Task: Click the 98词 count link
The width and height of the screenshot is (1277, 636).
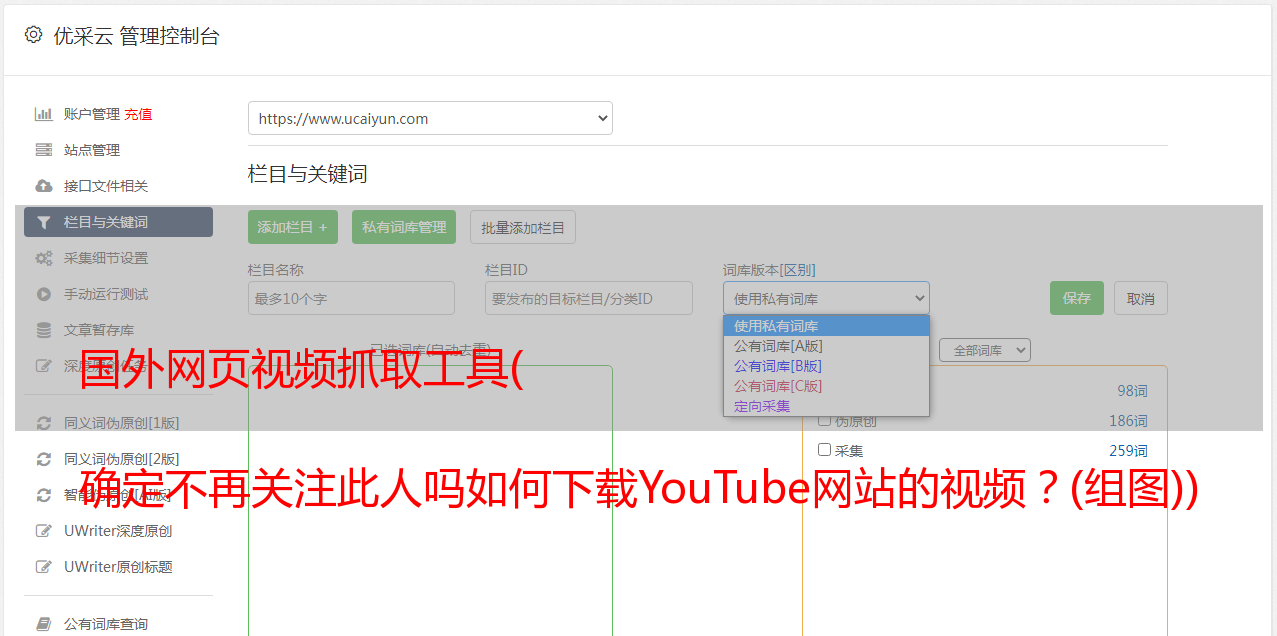Action: tap(1132, 391)
